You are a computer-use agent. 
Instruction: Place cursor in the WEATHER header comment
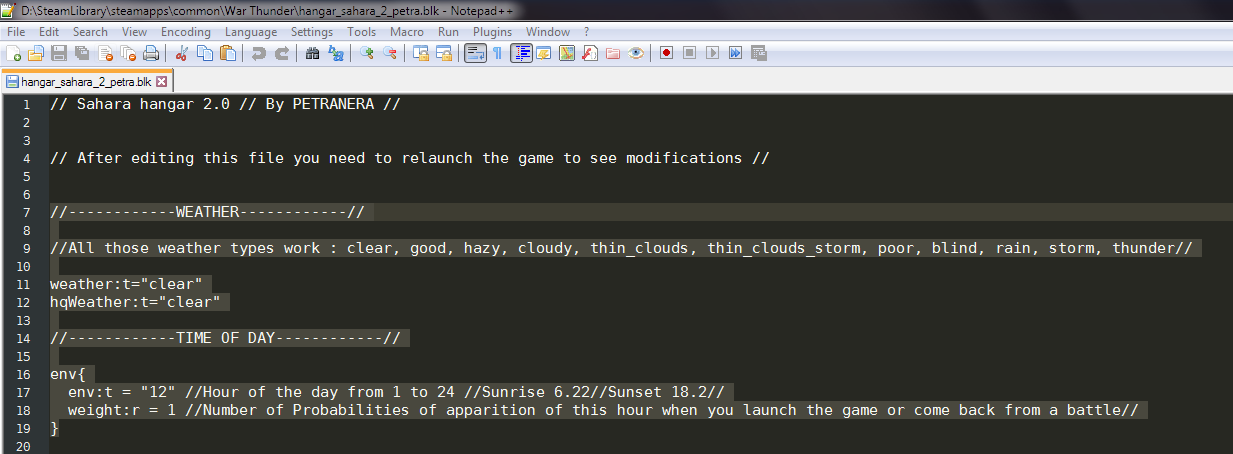pyautogui.click(x=207, y=212)
